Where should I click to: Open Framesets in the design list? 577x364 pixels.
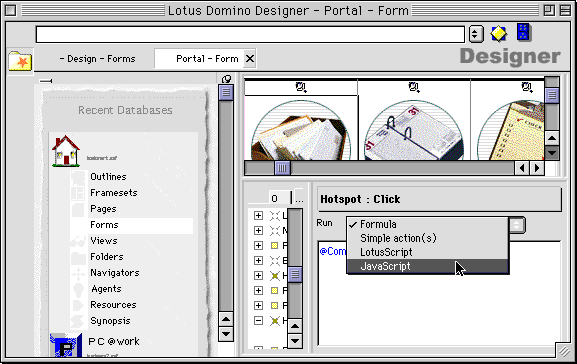[114, 193]
